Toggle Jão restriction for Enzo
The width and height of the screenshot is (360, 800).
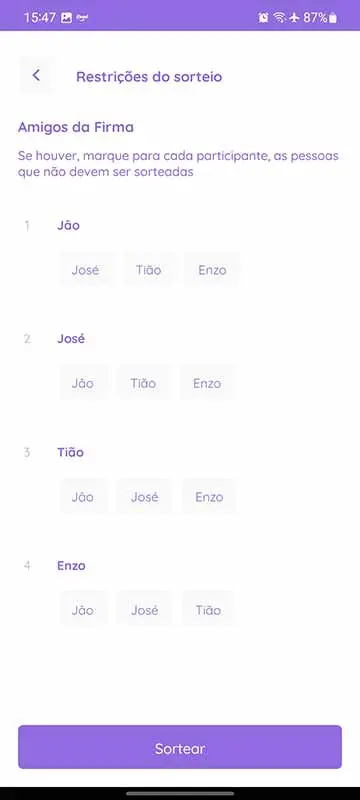(83, 610)
